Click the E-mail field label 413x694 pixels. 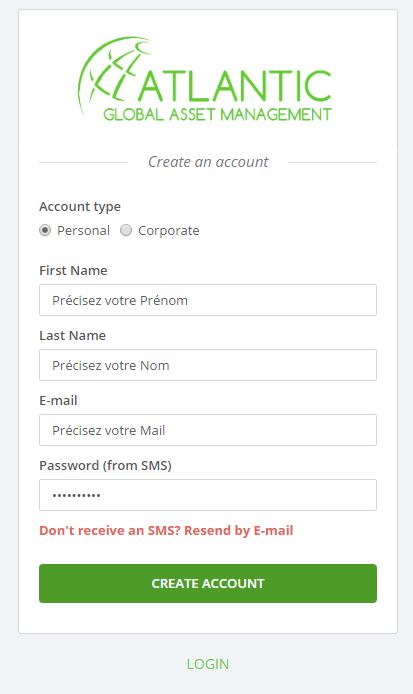pyautogui.click(x=58, y=401)
